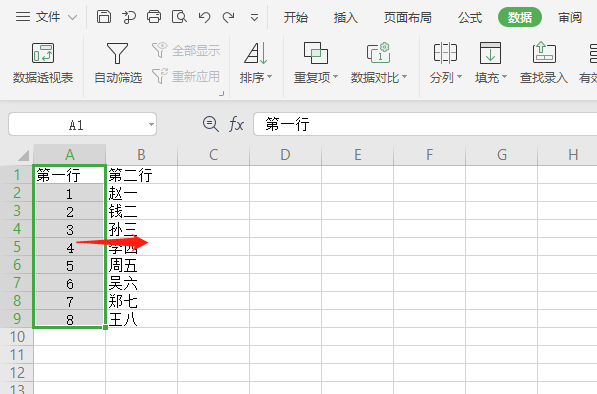Viewport: 597px width, 394px height.
Task: Select column E header
Action: point(358,155)
